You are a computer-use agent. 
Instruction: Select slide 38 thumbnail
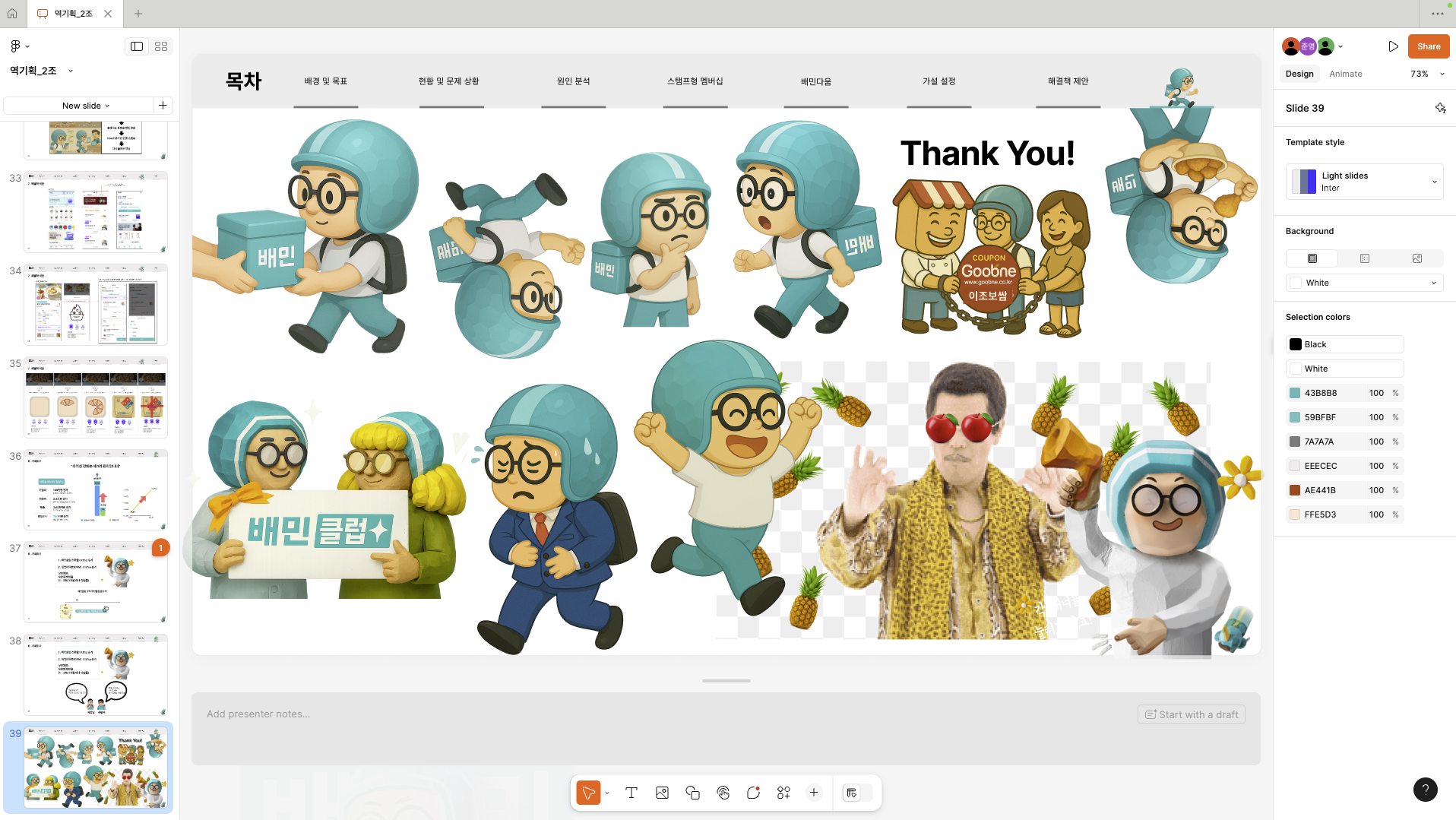(96, 676)
